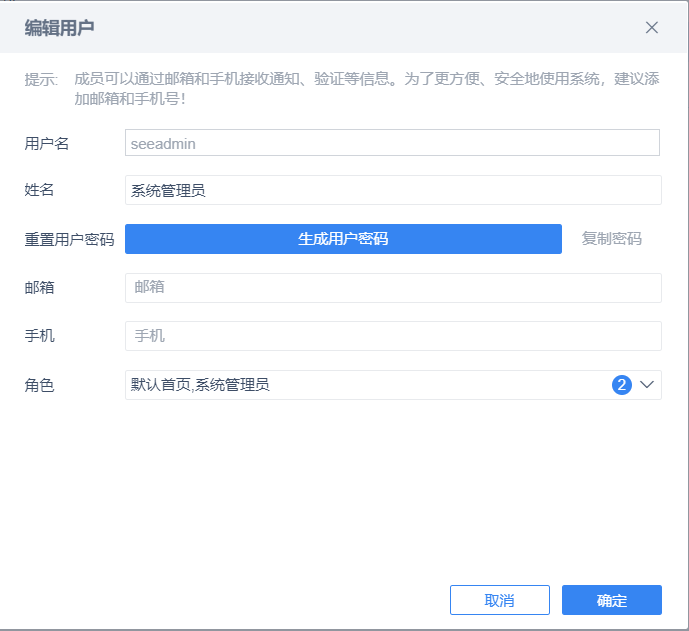Click the 用户名 field showing seeadmin
Viewport: 689px width, 631px height.
(392, 143)
